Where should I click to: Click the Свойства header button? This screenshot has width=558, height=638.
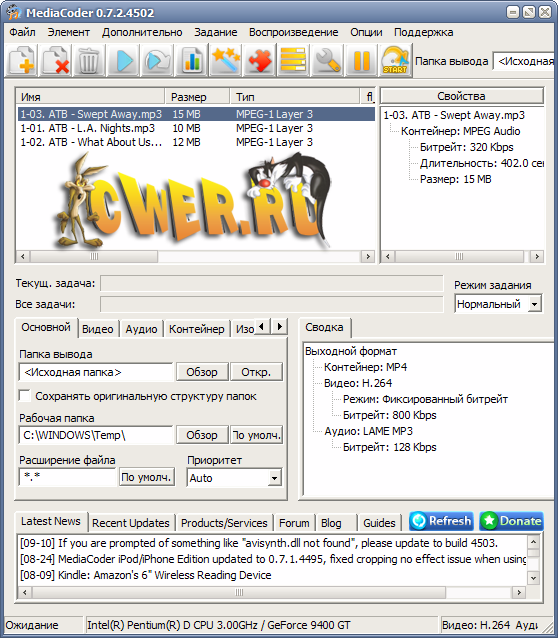(462, 96)
